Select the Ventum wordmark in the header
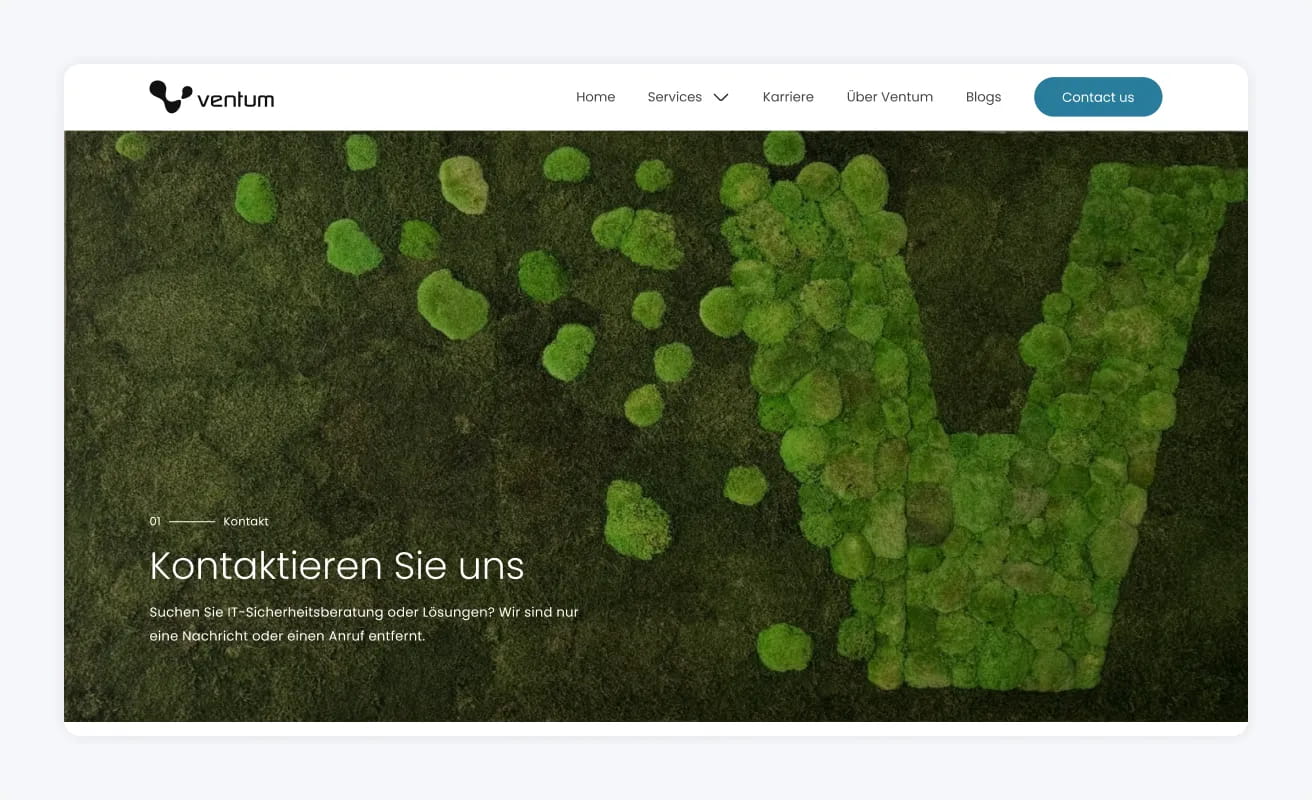Image resolution: width=1312 pixels, height=800 pixels. (x=237, y=98)
